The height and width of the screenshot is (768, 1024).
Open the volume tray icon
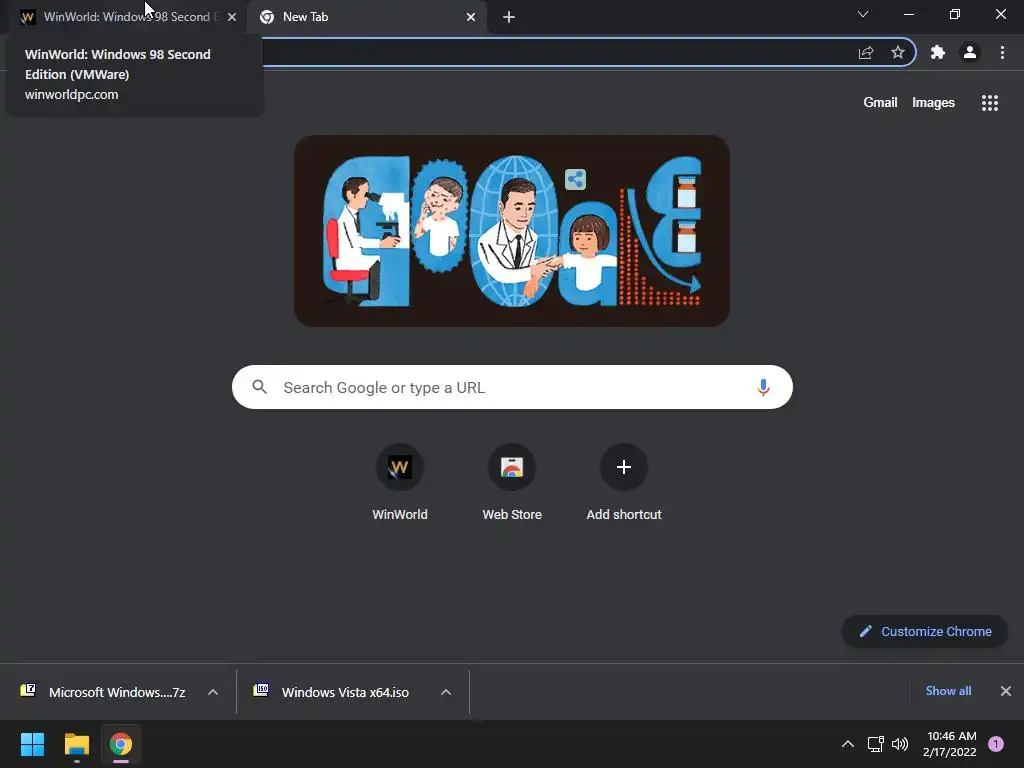(x=900, y=744)
